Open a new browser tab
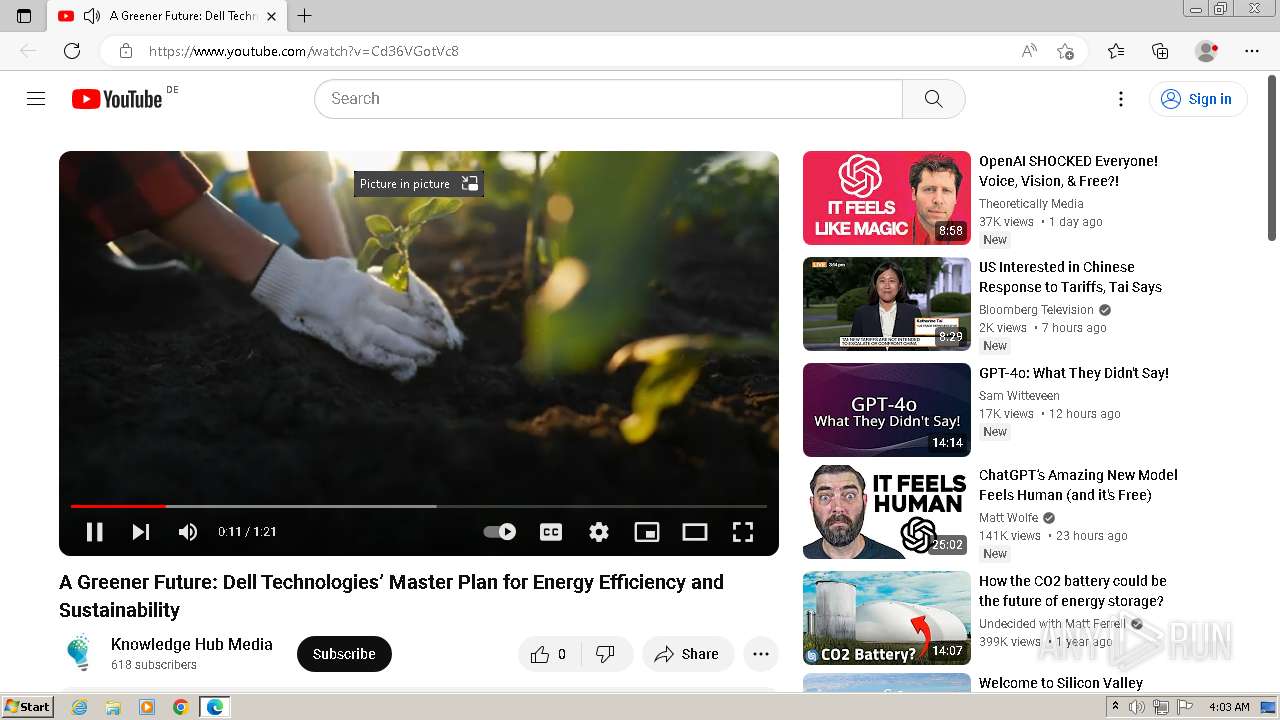Screen dimensions: 1280x720 coord(305,16)
